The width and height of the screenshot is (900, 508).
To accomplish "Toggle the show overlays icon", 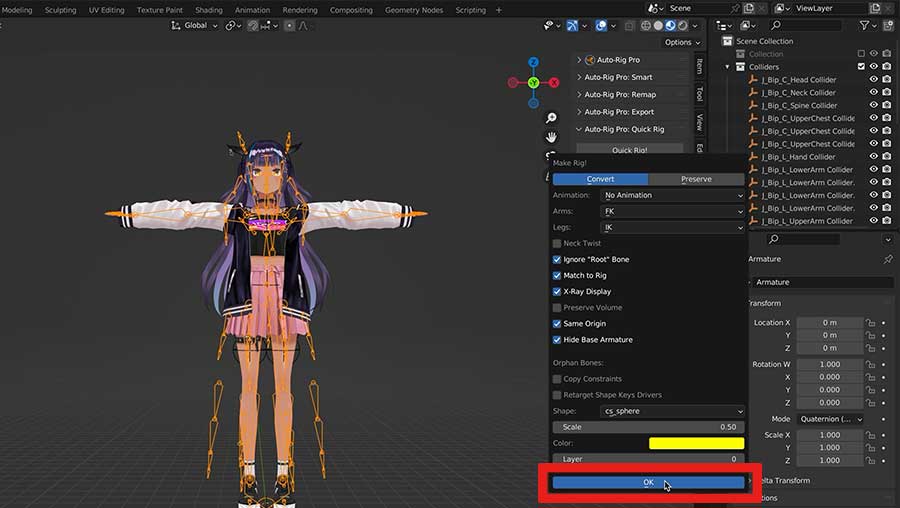I will 600,26.
